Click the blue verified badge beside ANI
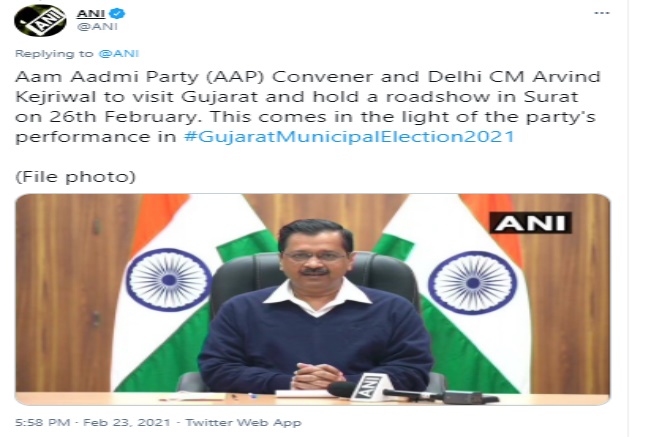This screenshot has height=437, width=650. click(x=117, y=13)
